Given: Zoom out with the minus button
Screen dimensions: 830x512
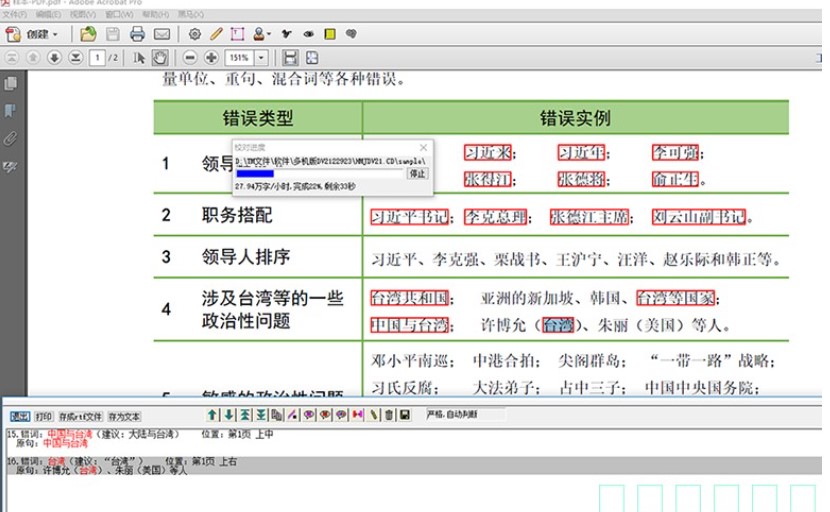Looking at the screenshot, I should 190,57.
